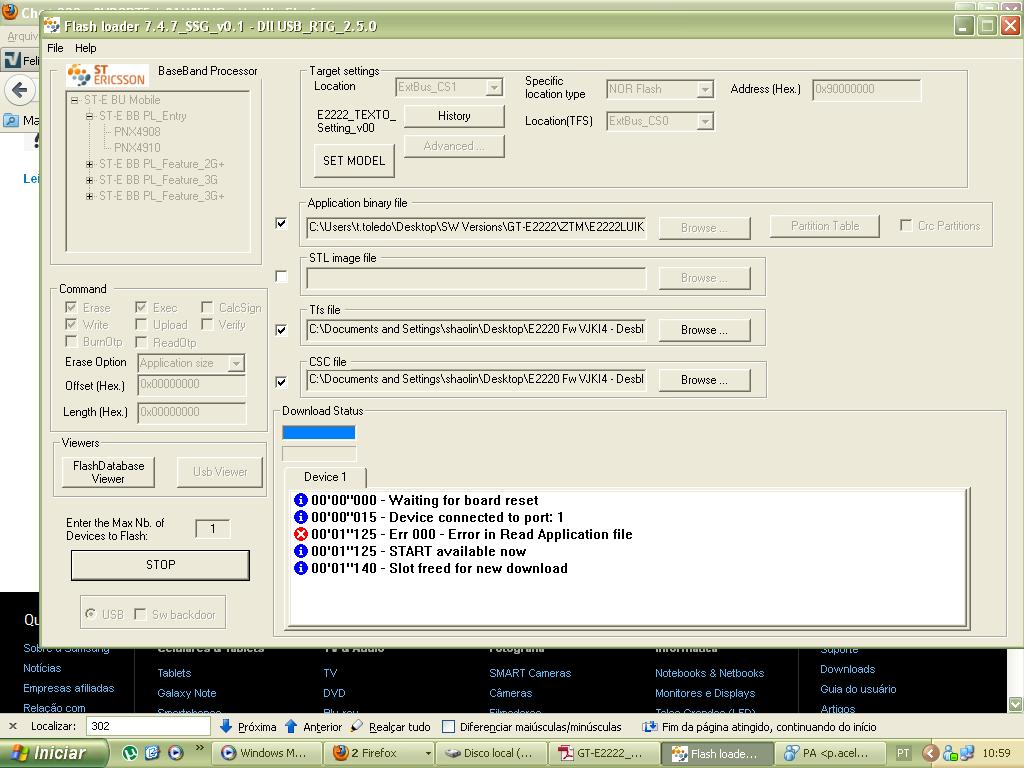Screen dimensions: 1024x768
Task: Toggle the Crc Partitions checkbox
Action: [x=906, y=225]
